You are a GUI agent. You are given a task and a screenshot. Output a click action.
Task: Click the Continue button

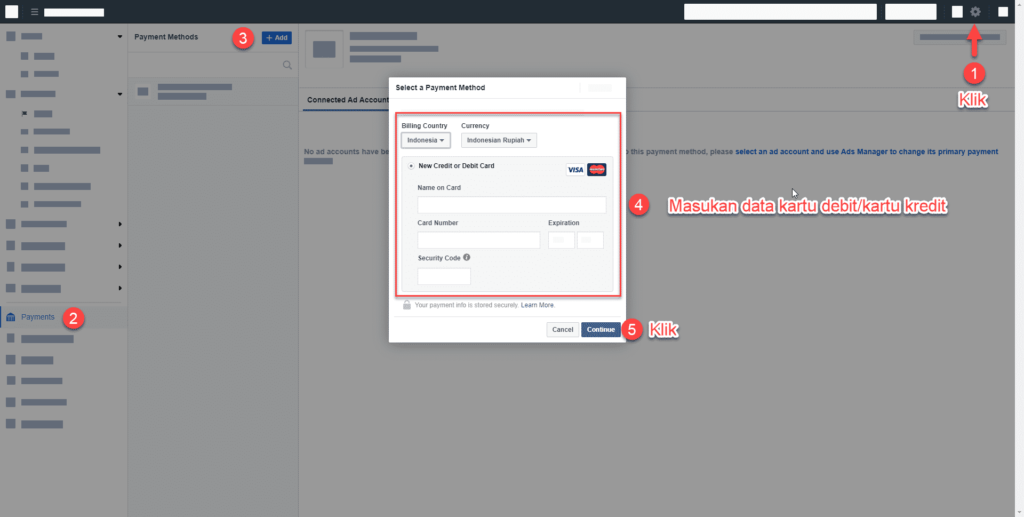pos(600,329)
